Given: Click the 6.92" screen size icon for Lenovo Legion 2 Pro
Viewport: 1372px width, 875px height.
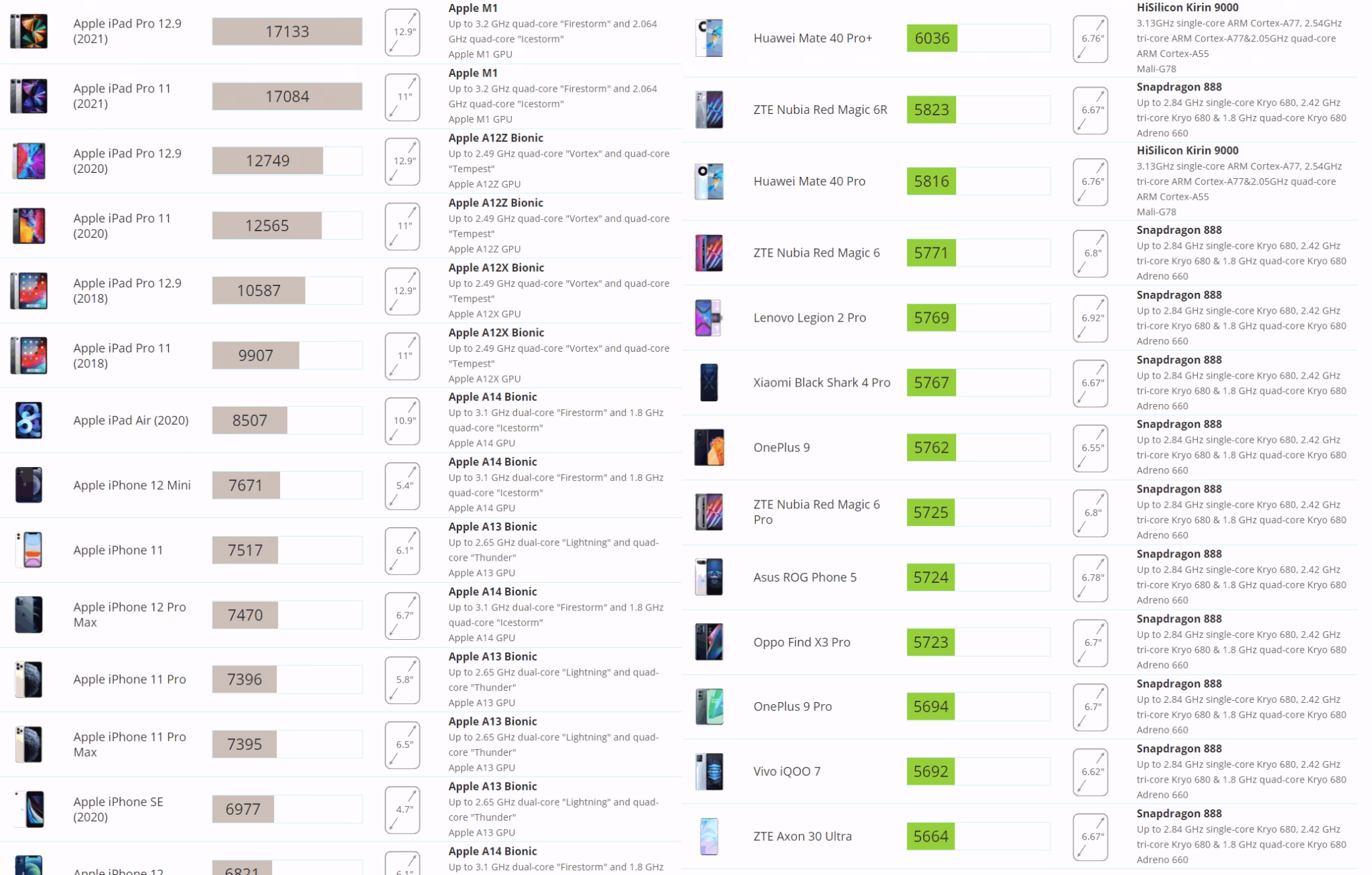Looking at the screenshot, I should (1091, 318).
